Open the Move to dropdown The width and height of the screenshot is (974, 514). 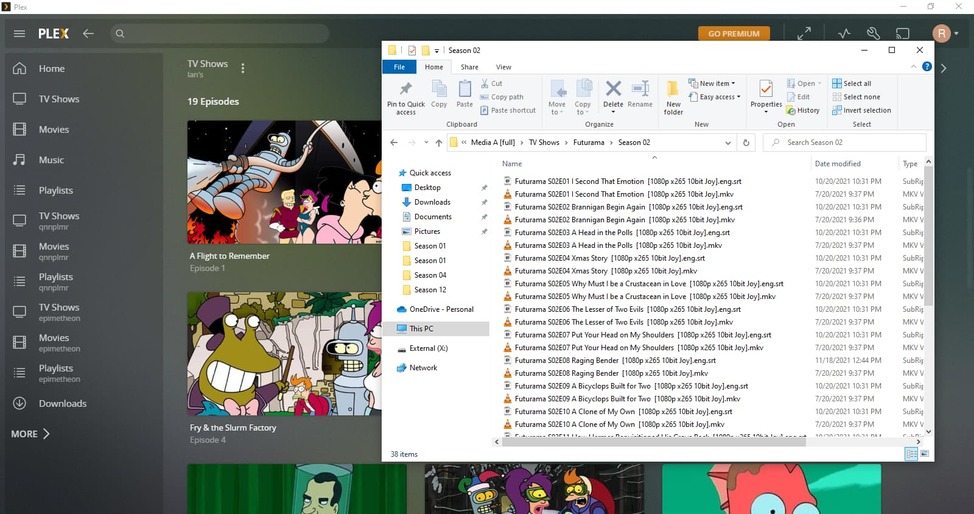557,98
